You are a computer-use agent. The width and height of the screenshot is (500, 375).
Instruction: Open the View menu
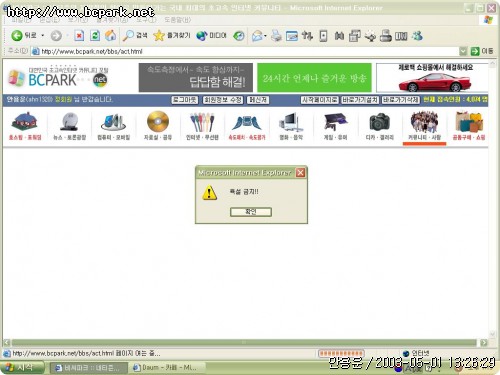coord(78,20)
